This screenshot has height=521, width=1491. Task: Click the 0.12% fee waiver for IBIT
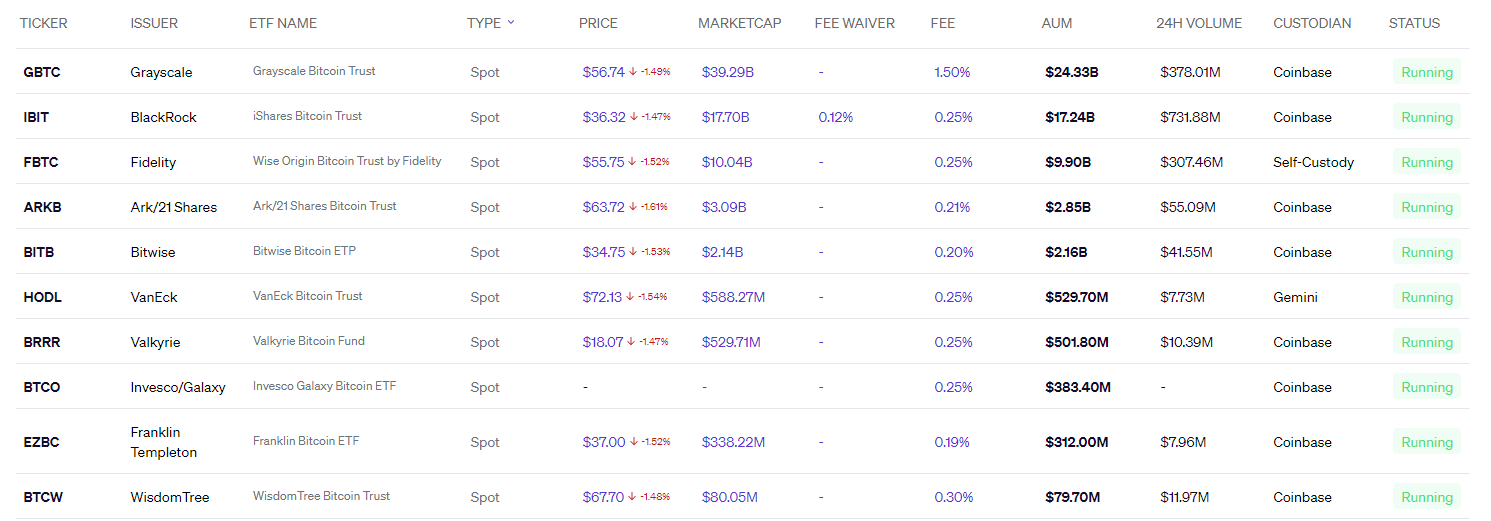[x=835, y=117]
